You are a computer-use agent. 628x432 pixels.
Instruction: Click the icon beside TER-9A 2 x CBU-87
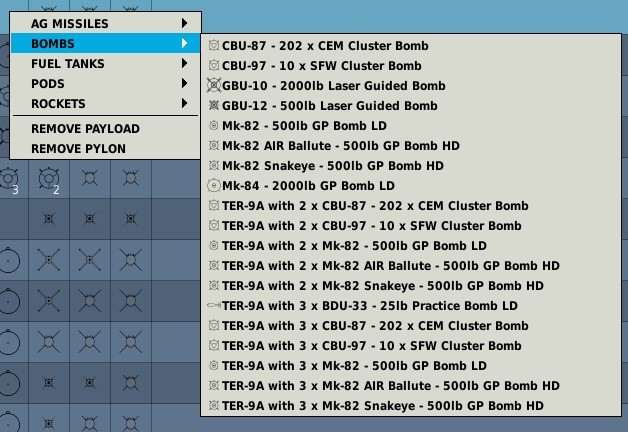click(x=214, y=205)
